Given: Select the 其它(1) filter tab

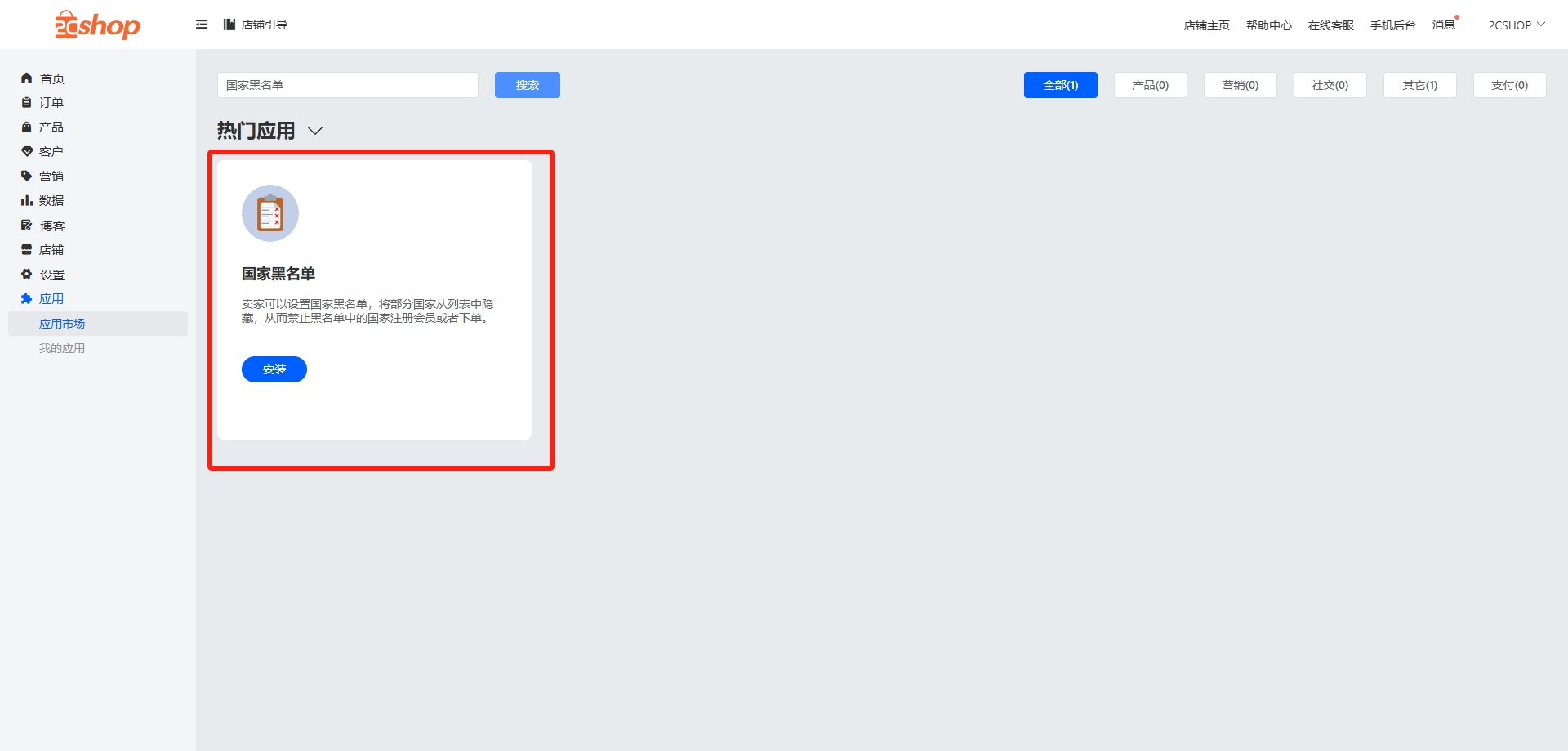Looking at the screenshot, I should tap(1420, 85).
